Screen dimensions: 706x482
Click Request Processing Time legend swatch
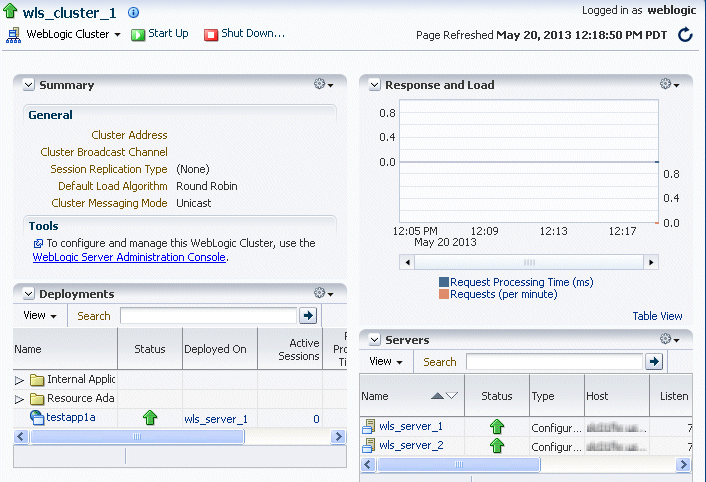click(444, 282)
